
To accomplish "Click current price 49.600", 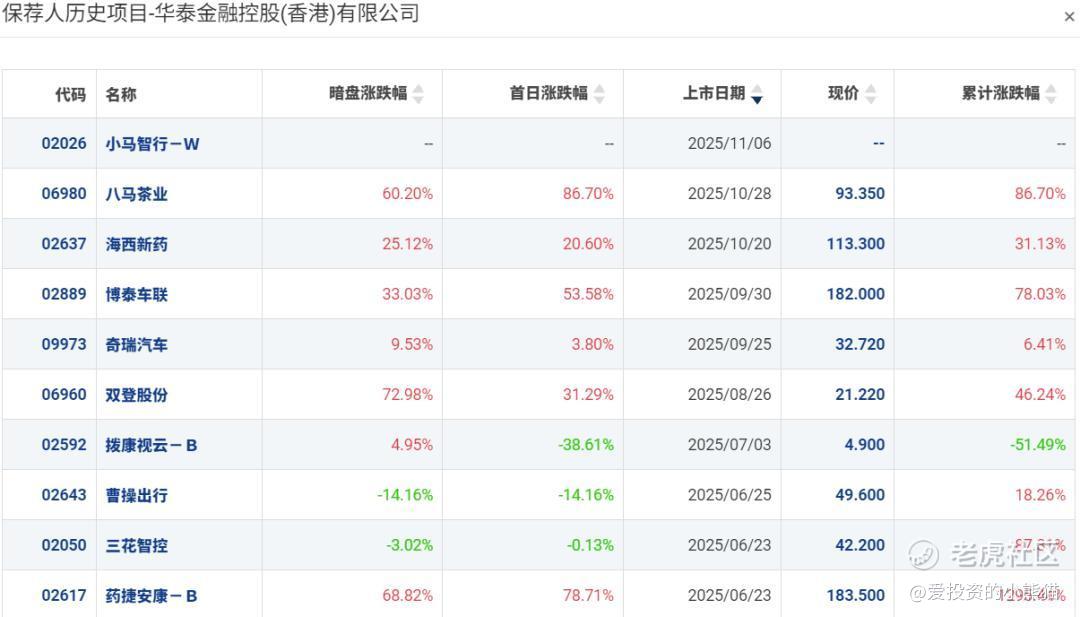I will [860, 495].
